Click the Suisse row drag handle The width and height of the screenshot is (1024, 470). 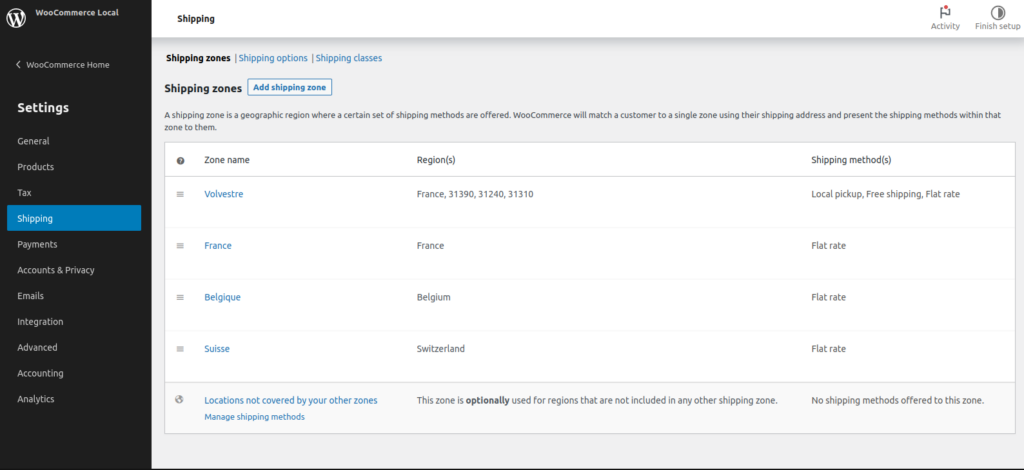click(x=180, y=349)
